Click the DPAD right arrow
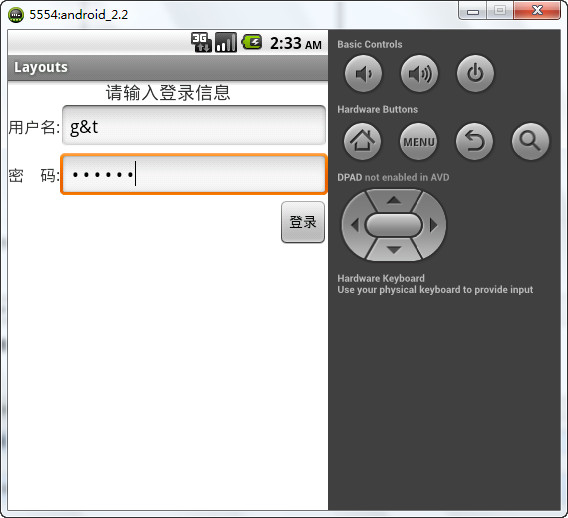The image size is (568, 518). [434, 225]
